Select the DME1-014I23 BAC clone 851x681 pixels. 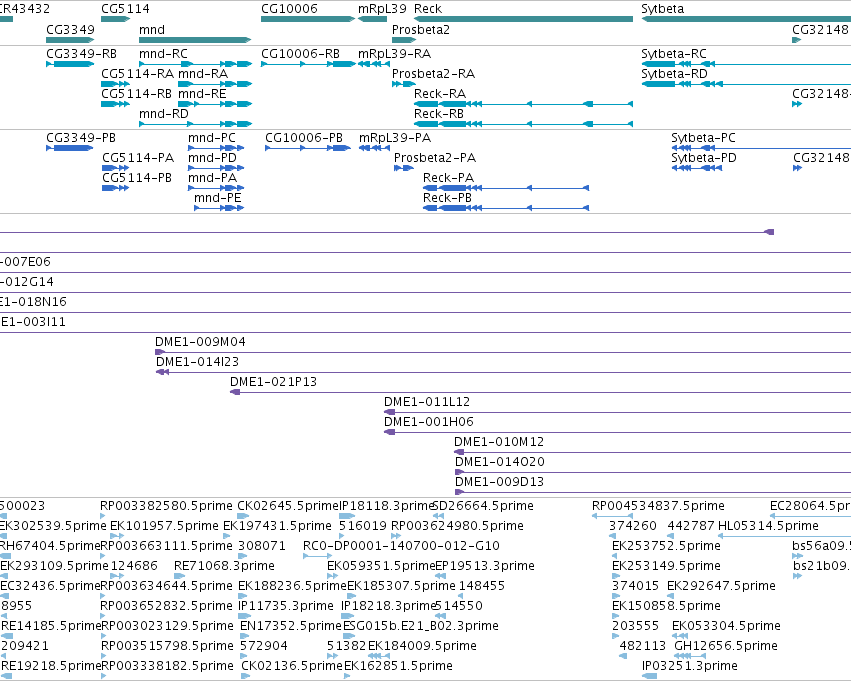tap(503, 372)
